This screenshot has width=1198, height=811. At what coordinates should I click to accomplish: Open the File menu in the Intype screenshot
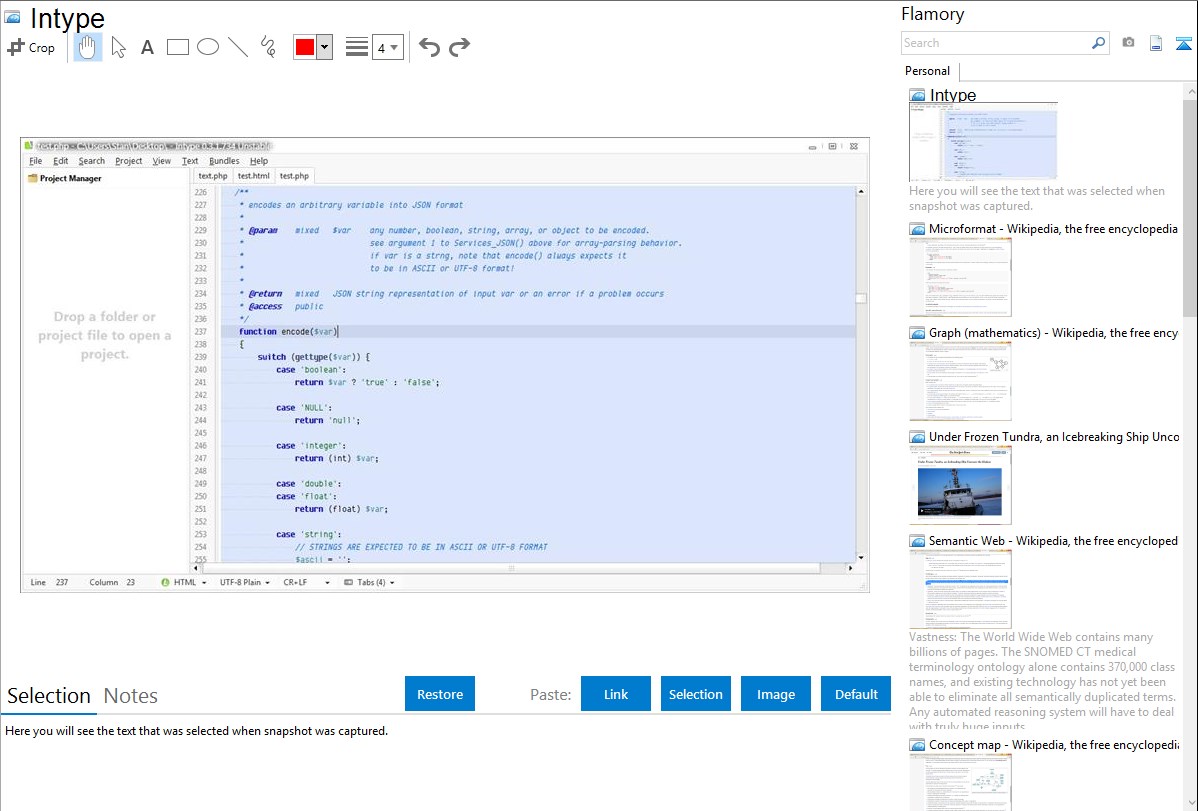(x=36, y=161)
